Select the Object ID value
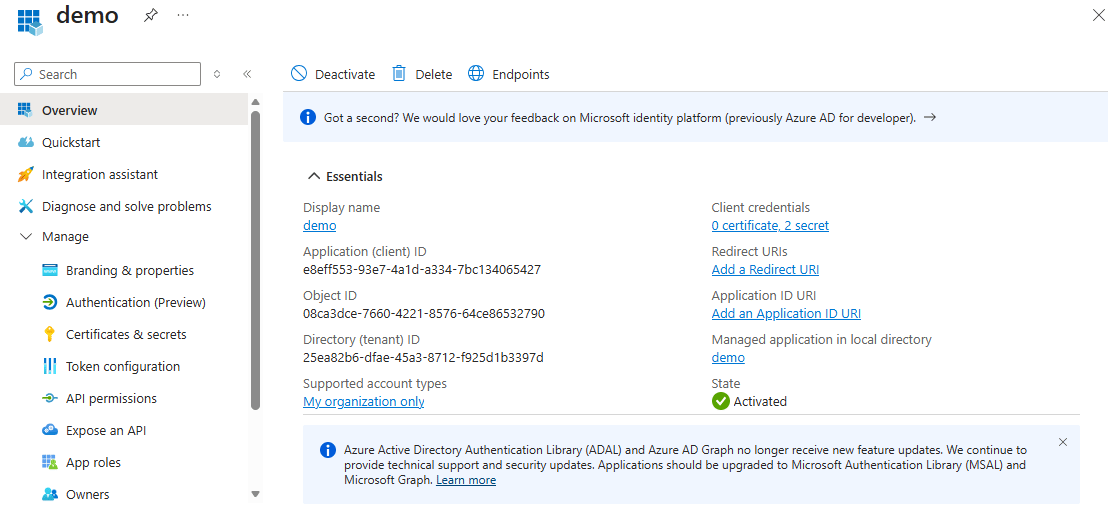This screenshot has width=1108, height=505. click(x=424, y=314)
